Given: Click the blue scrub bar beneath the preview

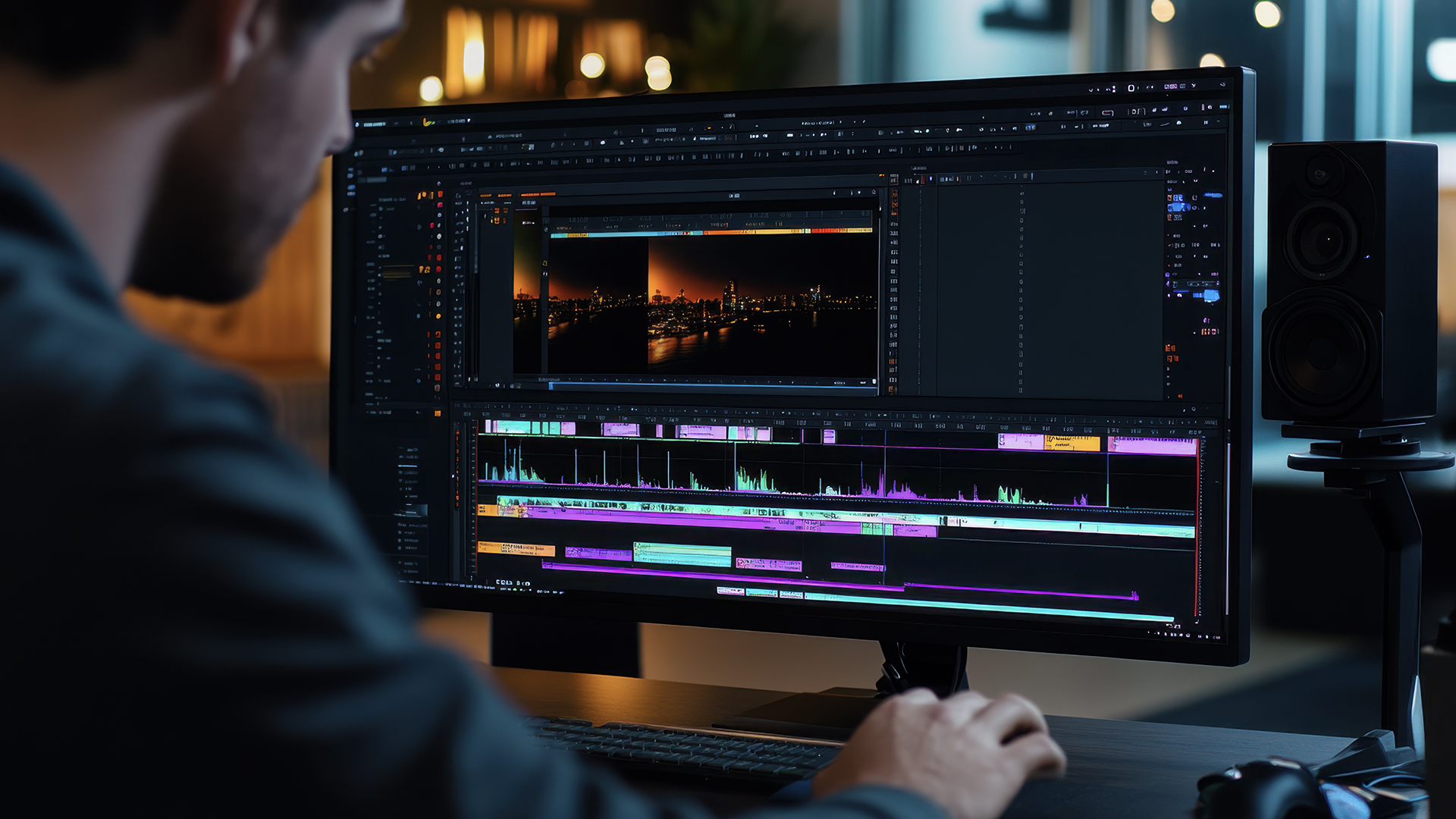Looking at the screenshot, I should pos(713,385).
